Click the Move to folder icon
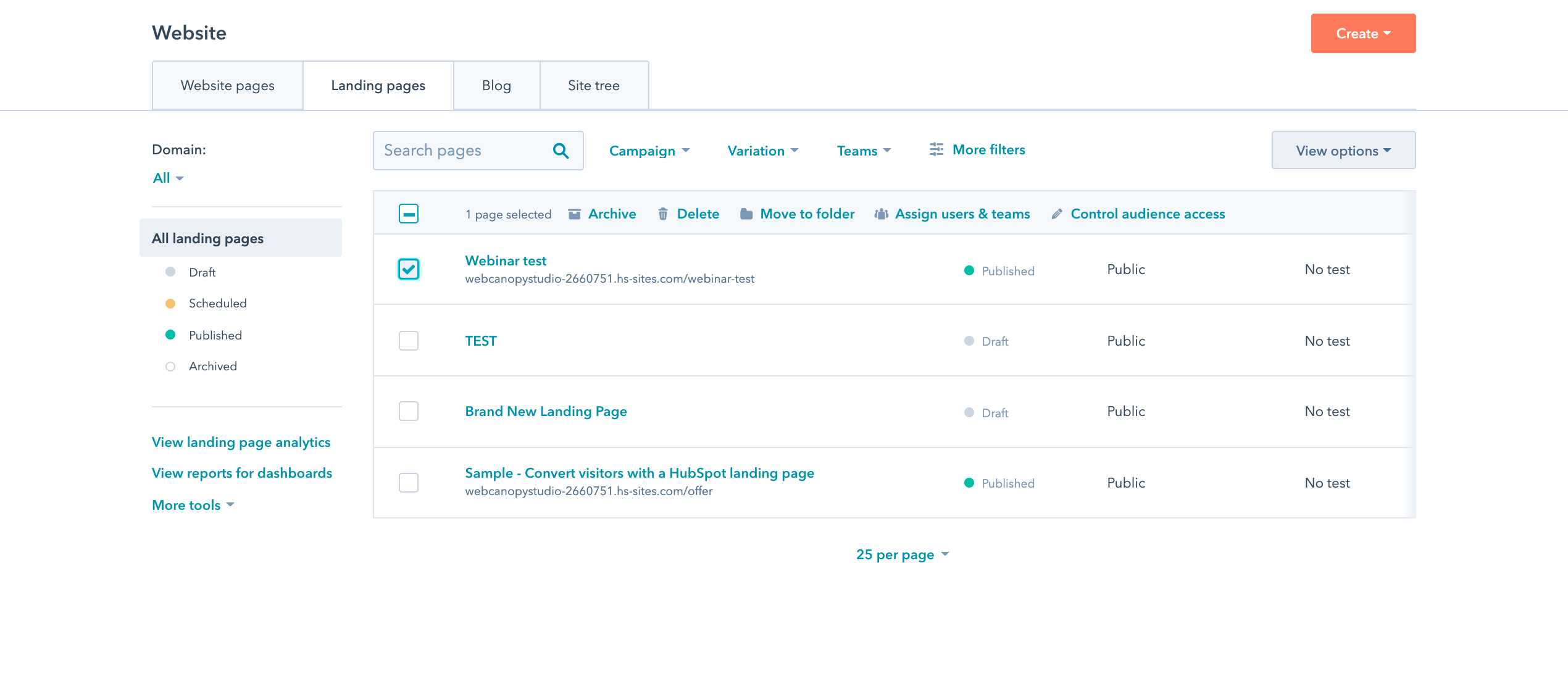Image resolution: width=1568 pixels, height=695 pixels. (x=746, y=214)
